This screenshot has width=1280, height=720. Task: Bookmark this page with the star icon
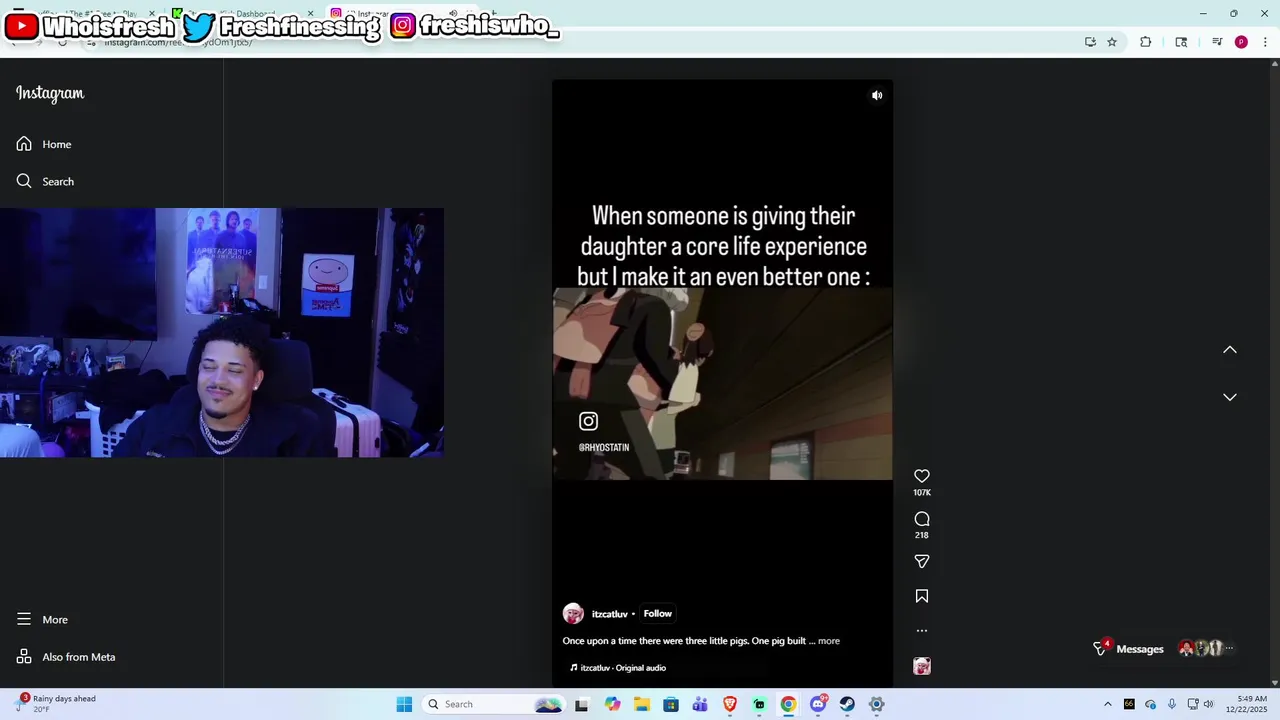coord(1112,42)
